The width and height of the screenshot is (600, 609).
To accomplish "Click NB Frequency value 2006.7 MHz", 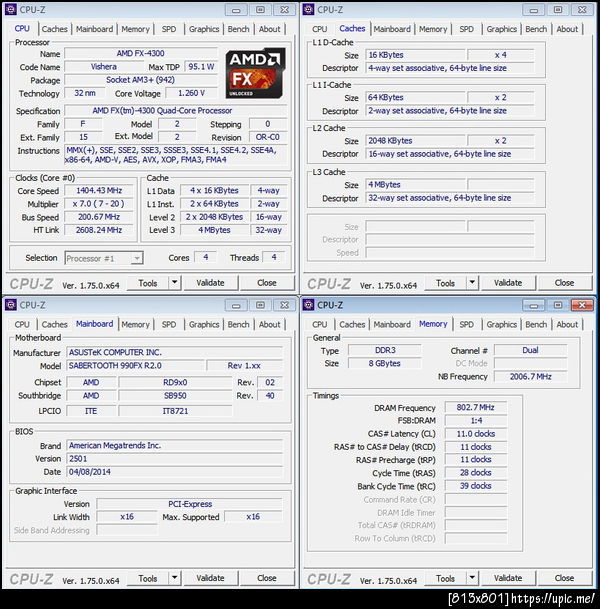I will click(x=530, y=376).
